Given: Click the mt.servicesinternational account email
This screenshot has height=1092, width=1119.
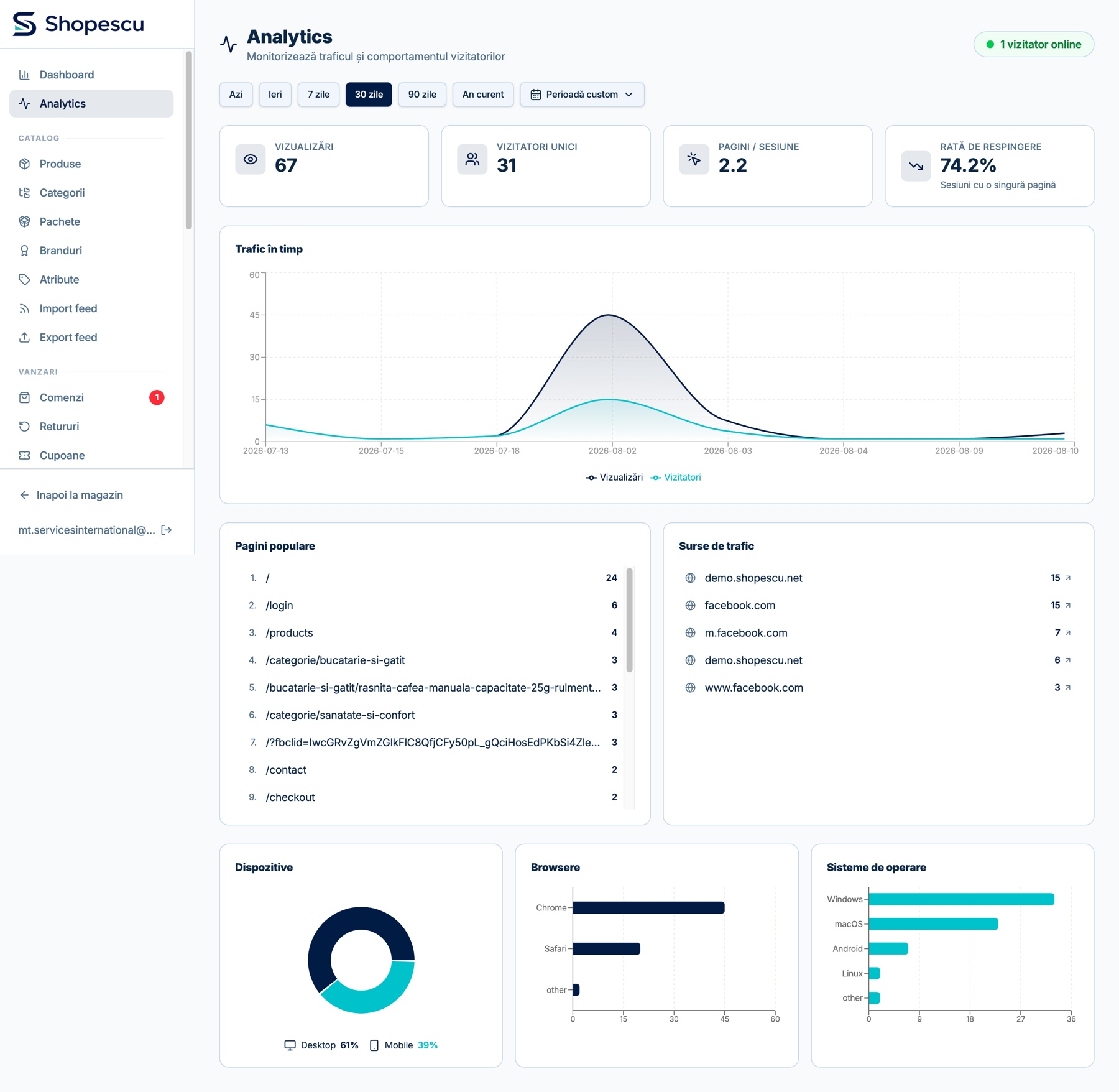Looking at the screenshot, I should click(87, 530).
